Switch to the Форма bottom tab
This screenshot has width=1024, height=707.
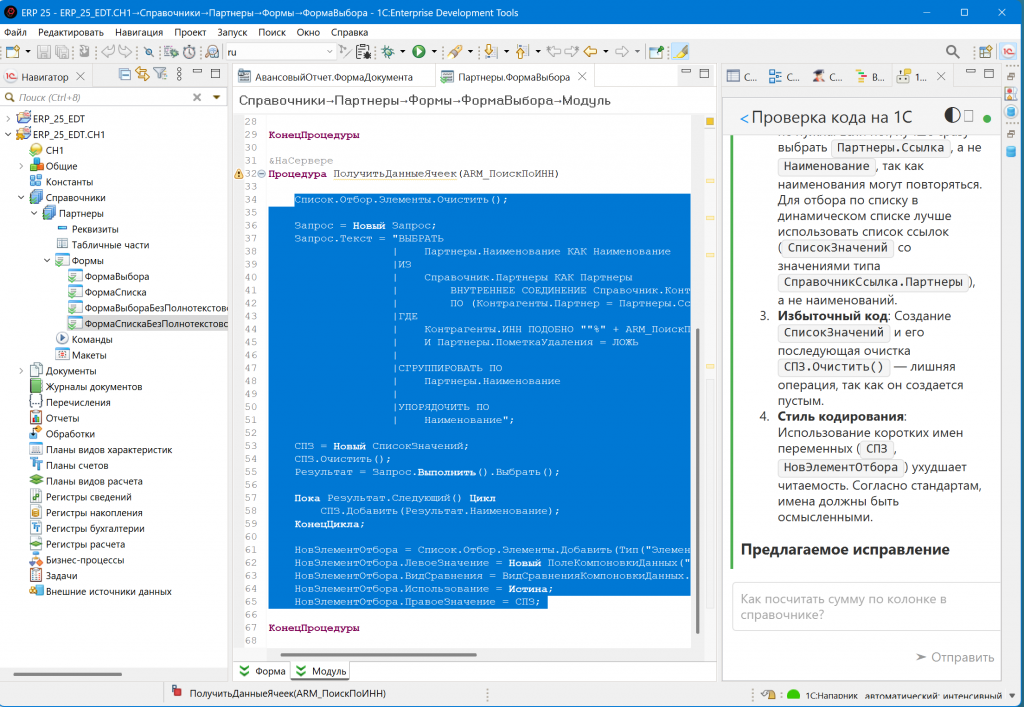(263, 671)
